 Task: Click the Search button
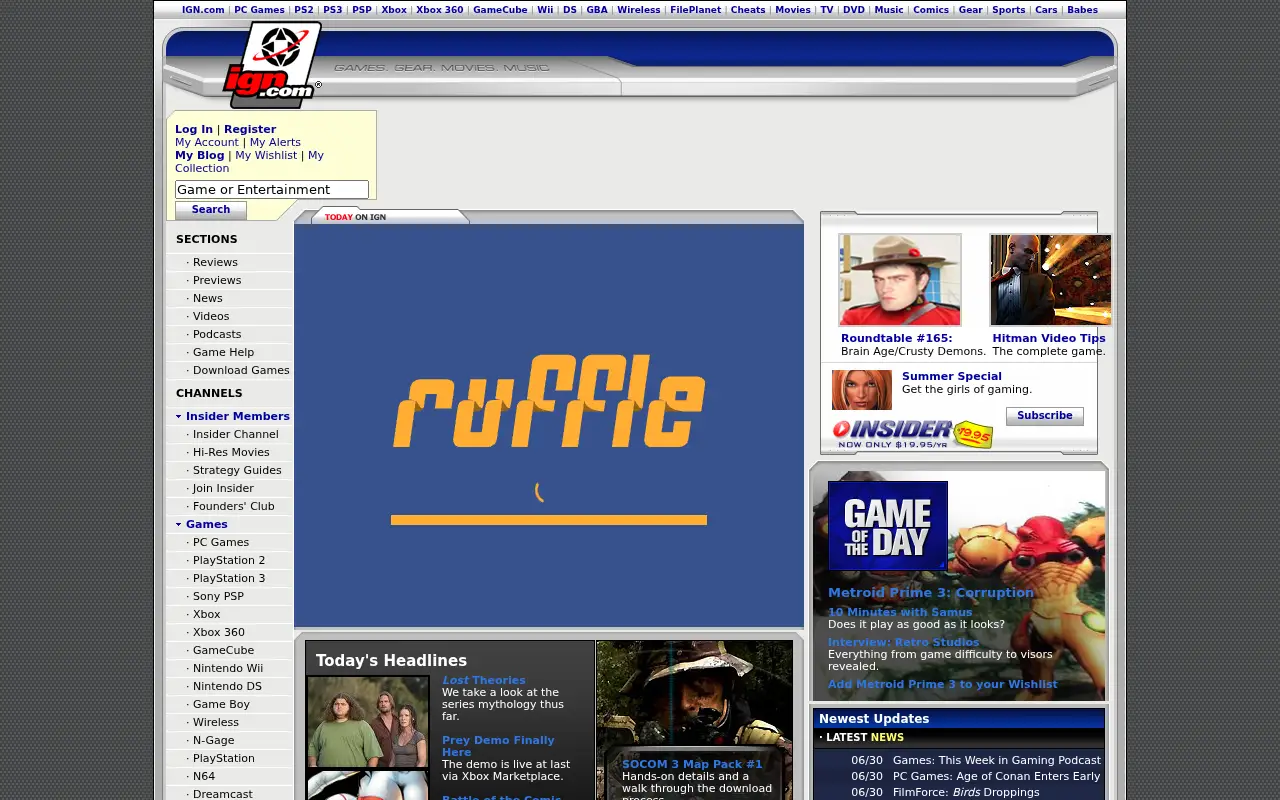211,210
